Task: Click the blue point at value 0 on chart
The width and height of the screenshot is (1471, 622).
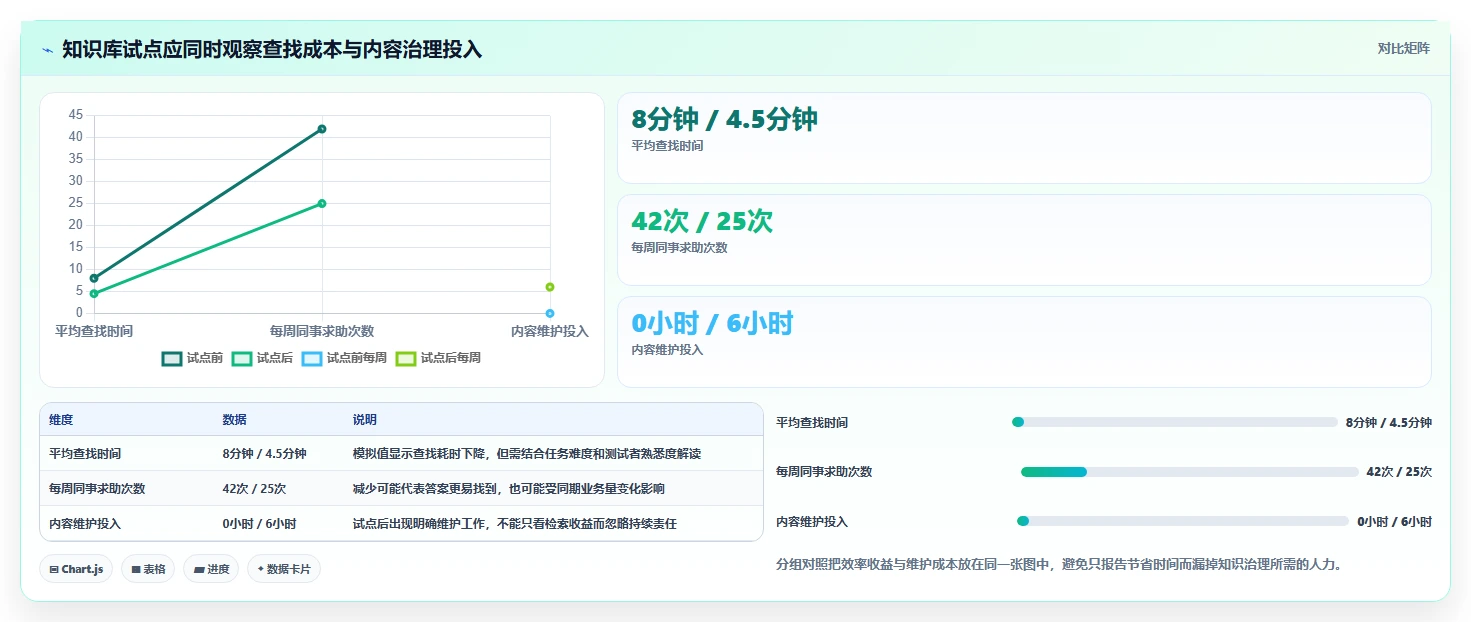Action: click(550, 313)
